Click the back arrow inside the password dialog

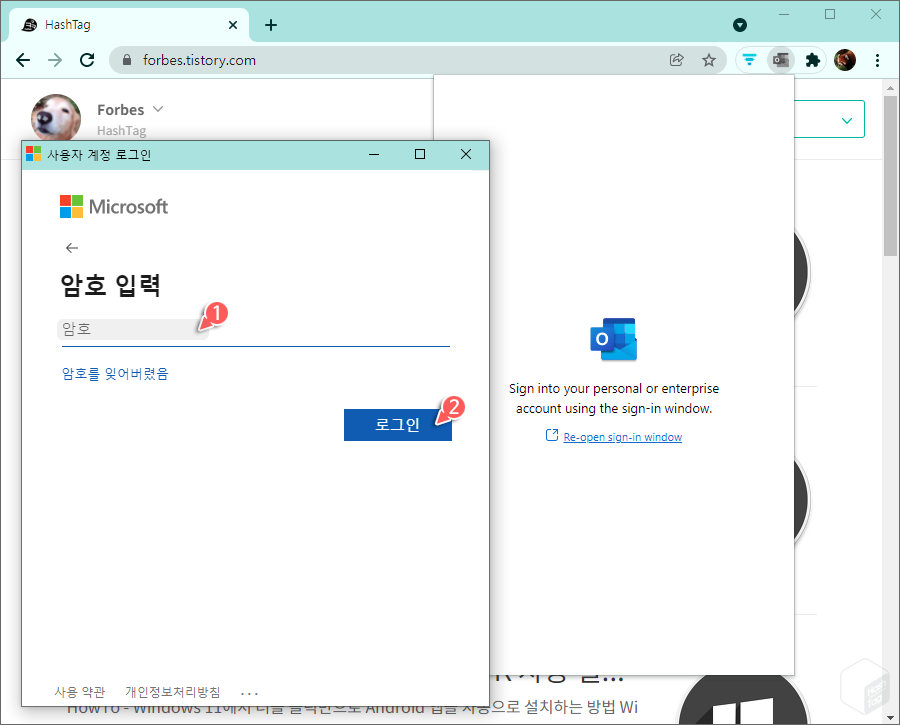click(x=71, y=247)
